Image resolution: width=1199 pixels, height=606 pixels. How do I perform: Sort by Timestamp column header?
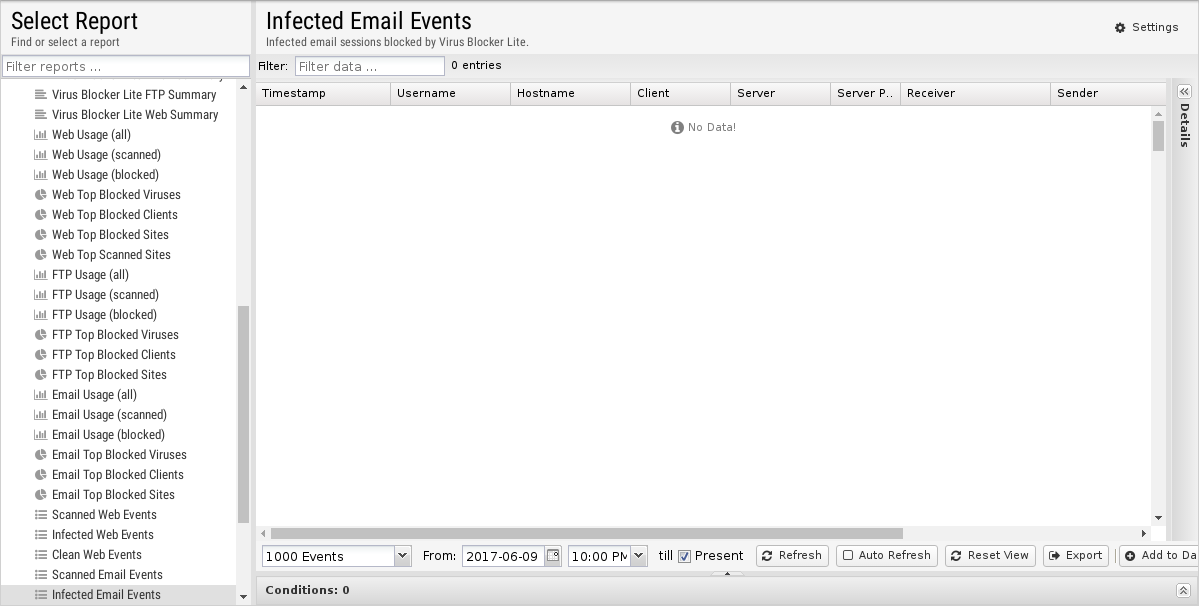coord(323,93)
